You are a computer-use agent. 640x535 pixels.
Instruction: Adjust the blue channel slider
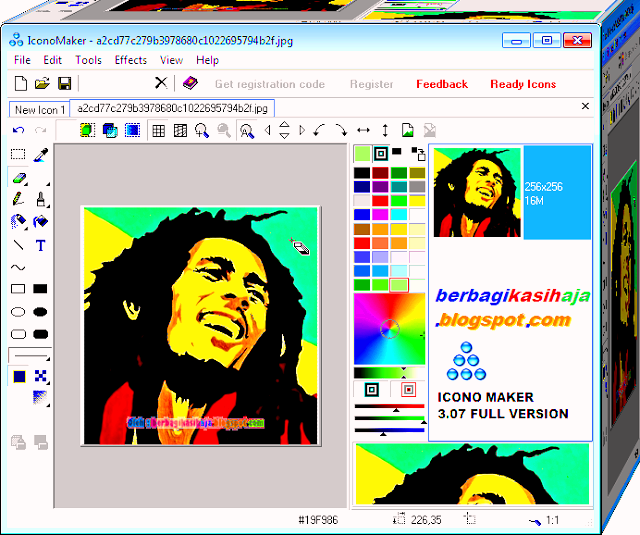(x=389, y=431)
